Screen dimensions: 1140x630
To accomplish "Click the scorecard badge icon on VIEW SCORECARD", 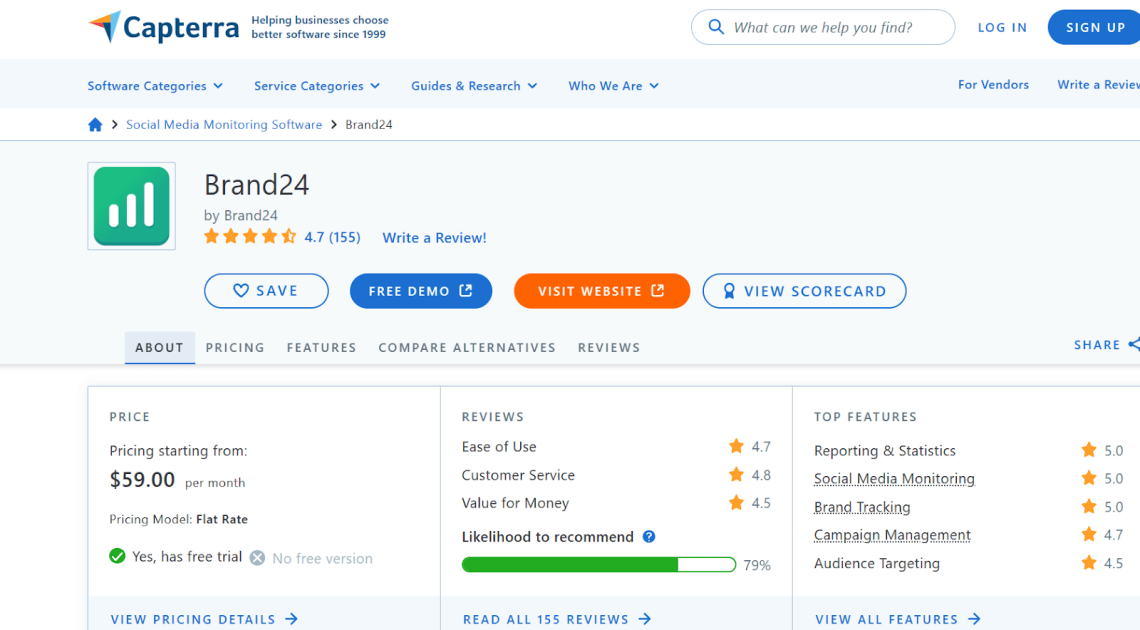I will (728, 290).
